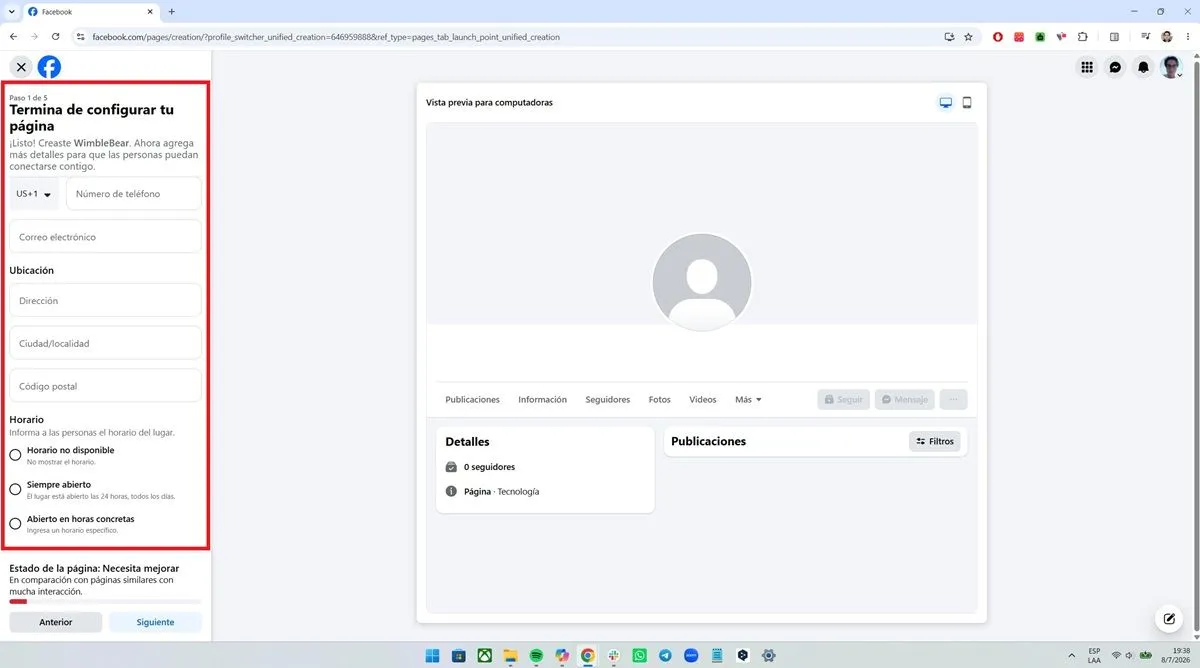Click the 'Página · Tecnología' text
The width and height of the screenshot is (1200, 668).
click(501, 492)
